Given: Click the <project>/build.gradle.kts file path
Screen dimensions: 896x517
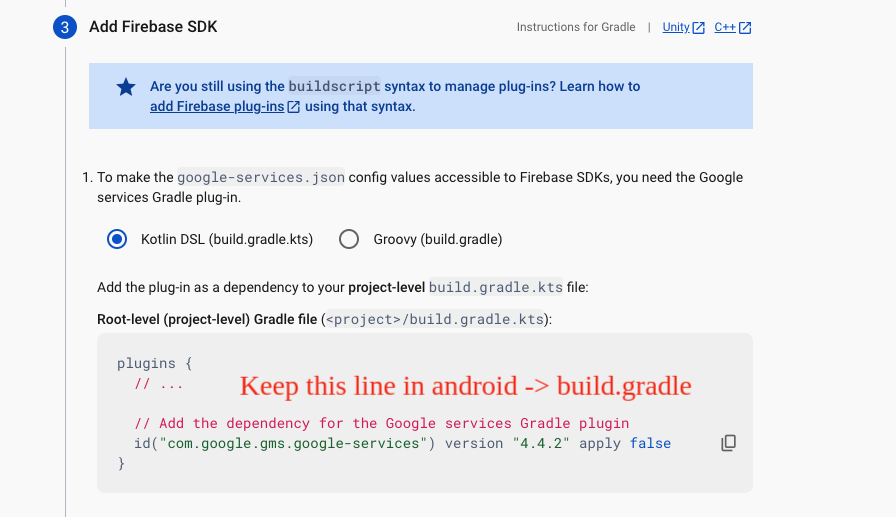Looking at the screenshot, I should pos(435,320).
